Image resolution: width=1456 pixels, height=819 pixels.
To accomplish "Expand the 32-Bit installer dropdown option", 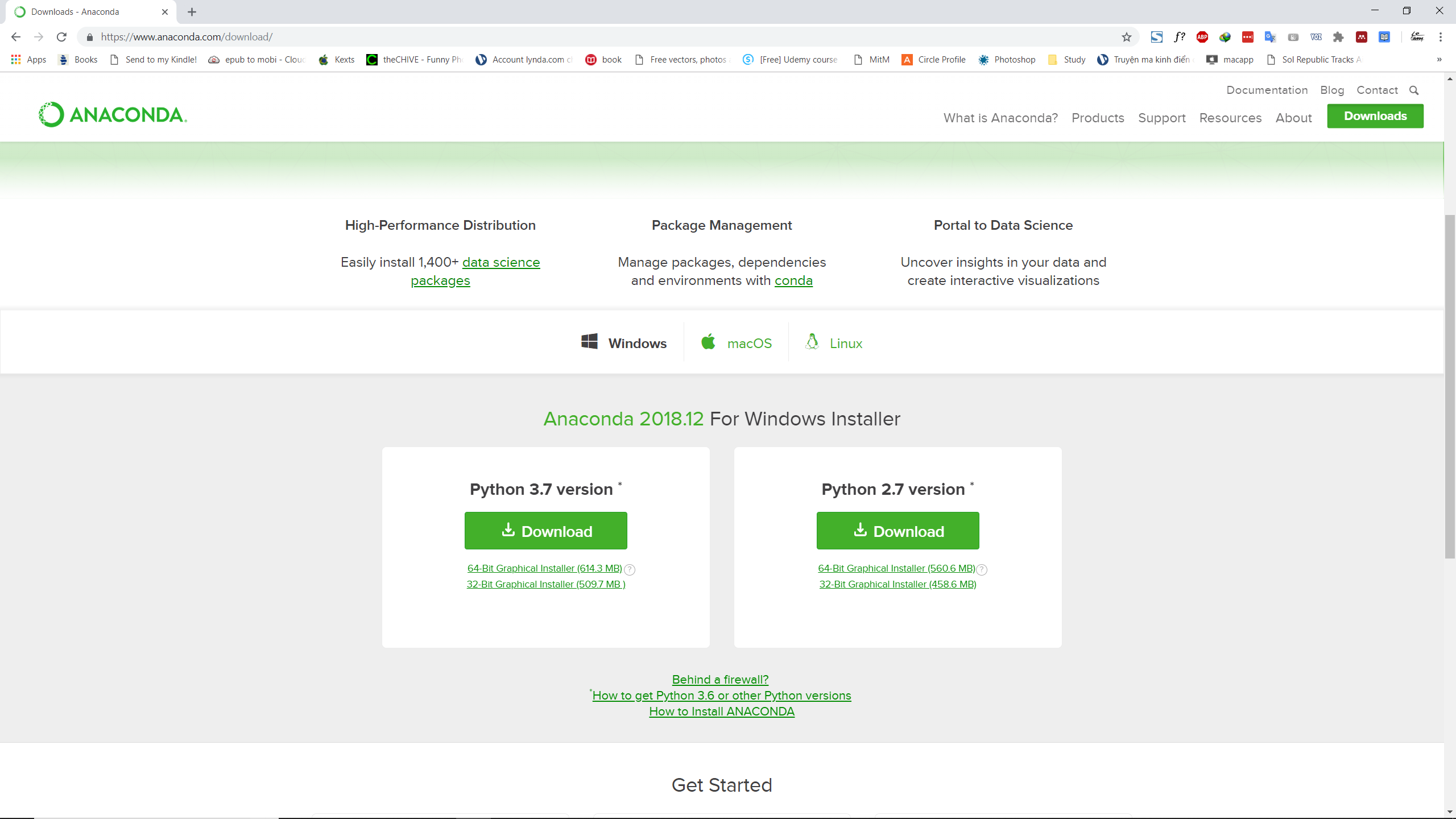I will [546, 584].
